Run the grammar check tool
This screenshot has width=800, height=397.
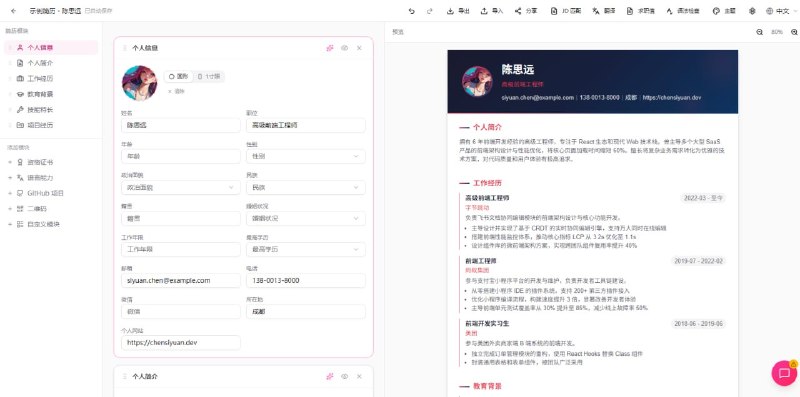683,11
